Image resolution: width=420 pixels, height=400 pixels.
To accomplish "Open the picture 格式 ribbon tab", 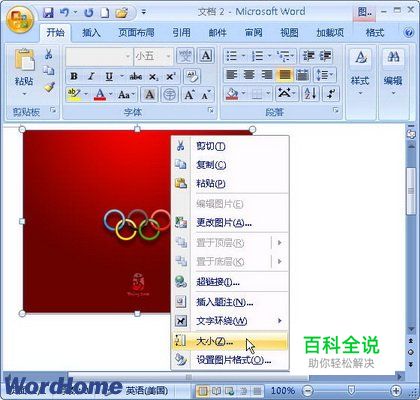I will tap(375, 33).
